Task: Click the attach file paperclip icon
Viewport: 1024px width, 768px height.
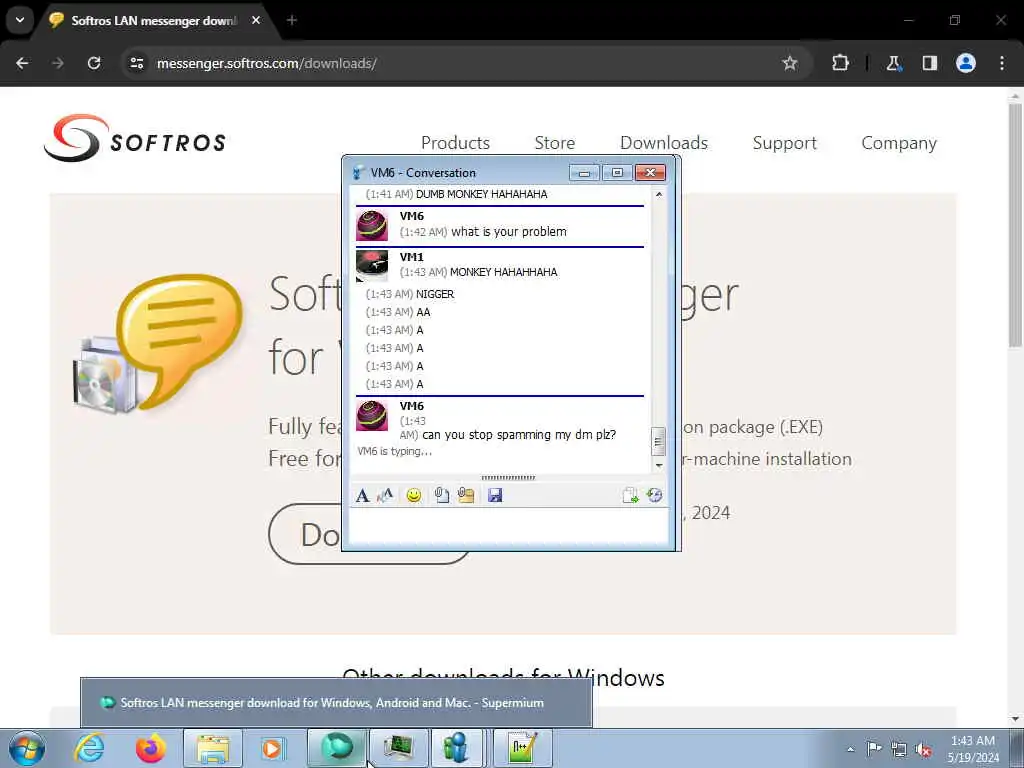Action: (x=441, y=495)
